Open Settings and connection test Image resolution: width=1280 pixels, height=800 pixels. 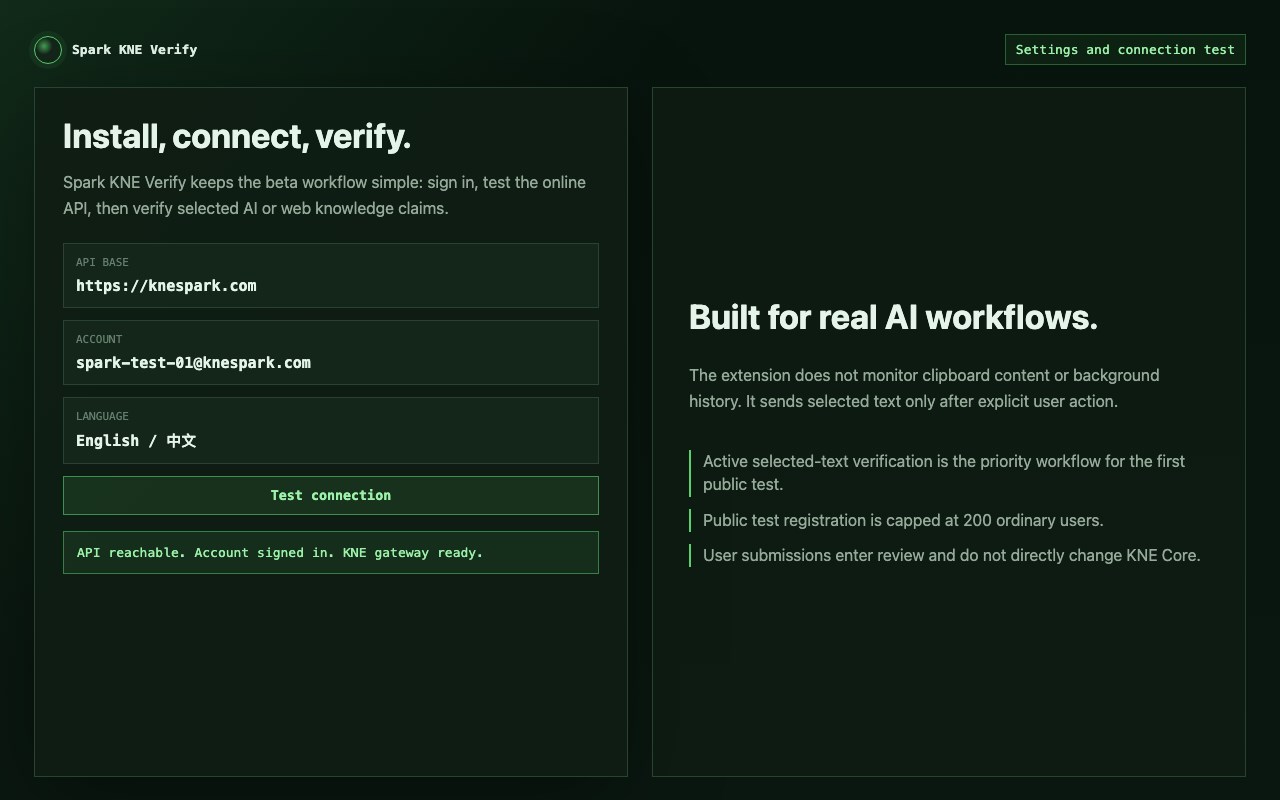[1125, 50]
